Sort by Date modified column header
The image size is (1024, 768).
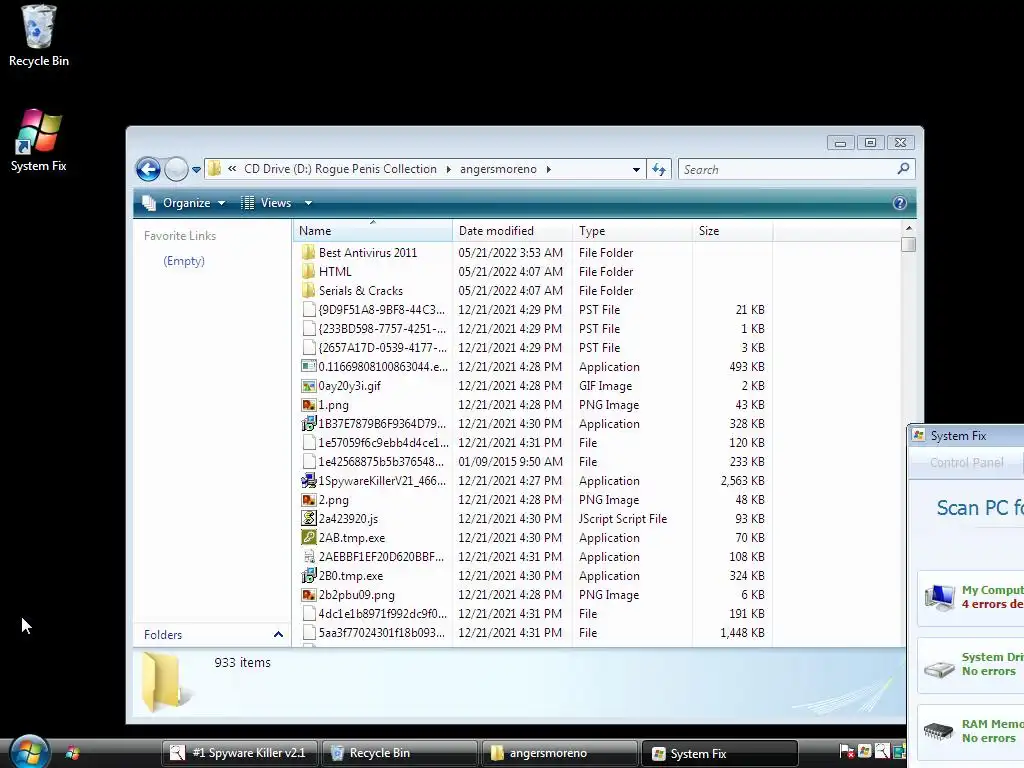pyautogui.click(x=512, y=231)
